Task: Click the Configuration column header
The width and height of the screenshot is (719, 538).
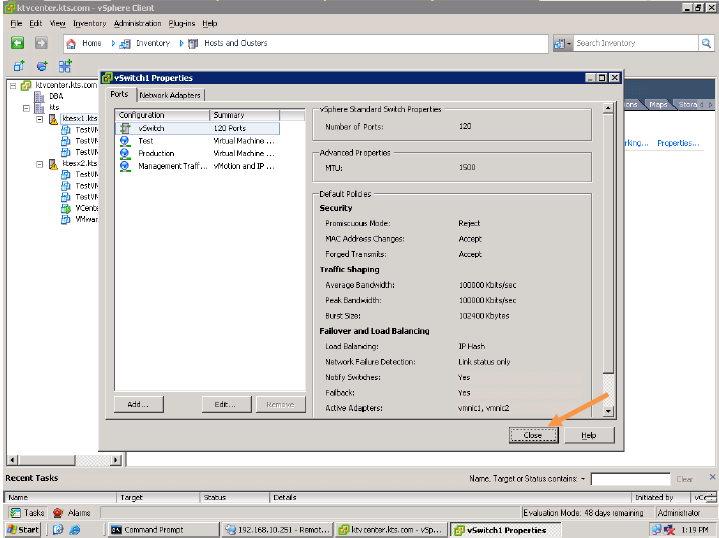Action: pyautogui.click(x=162, y=115)
